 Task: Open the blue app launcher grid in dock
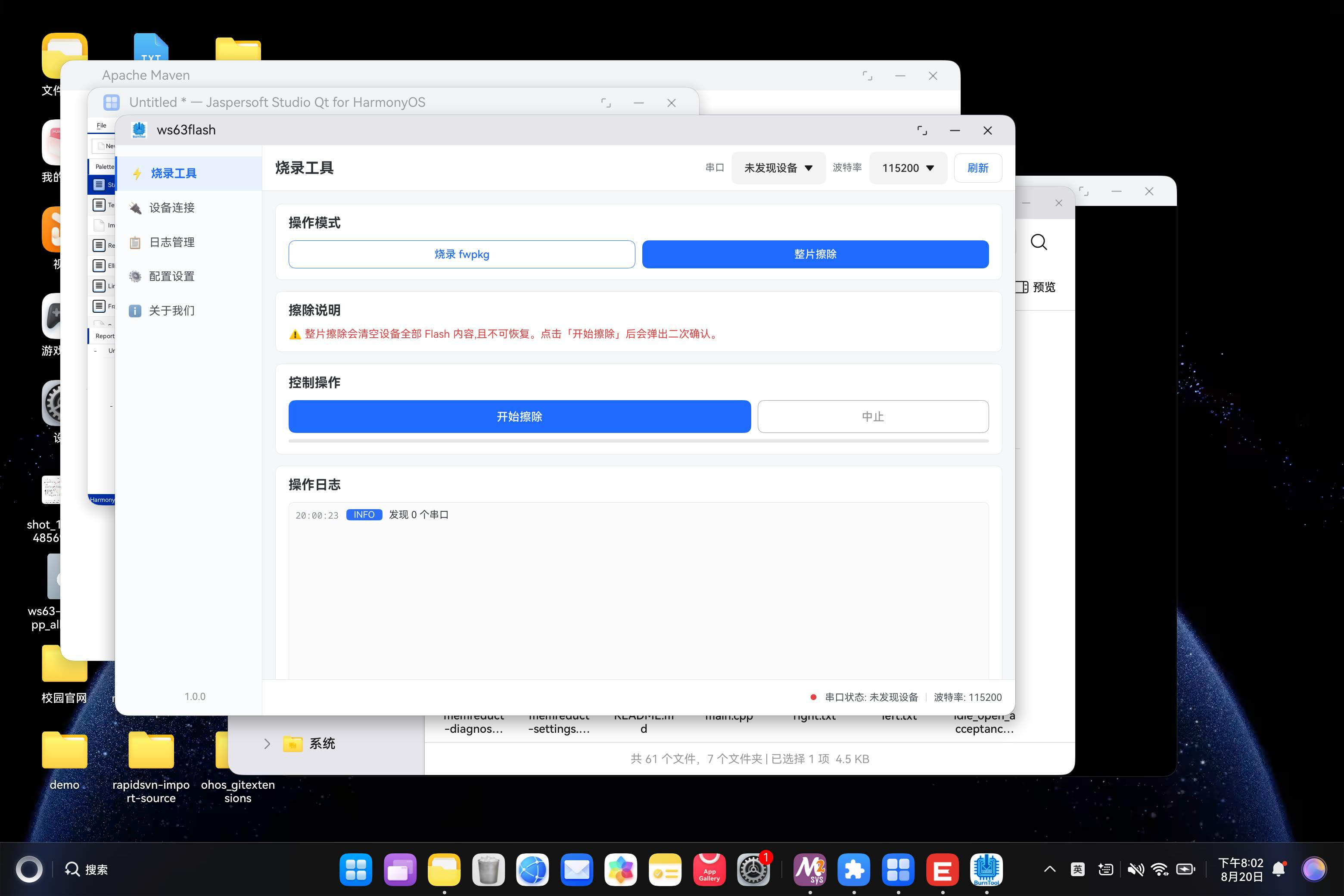355,870
